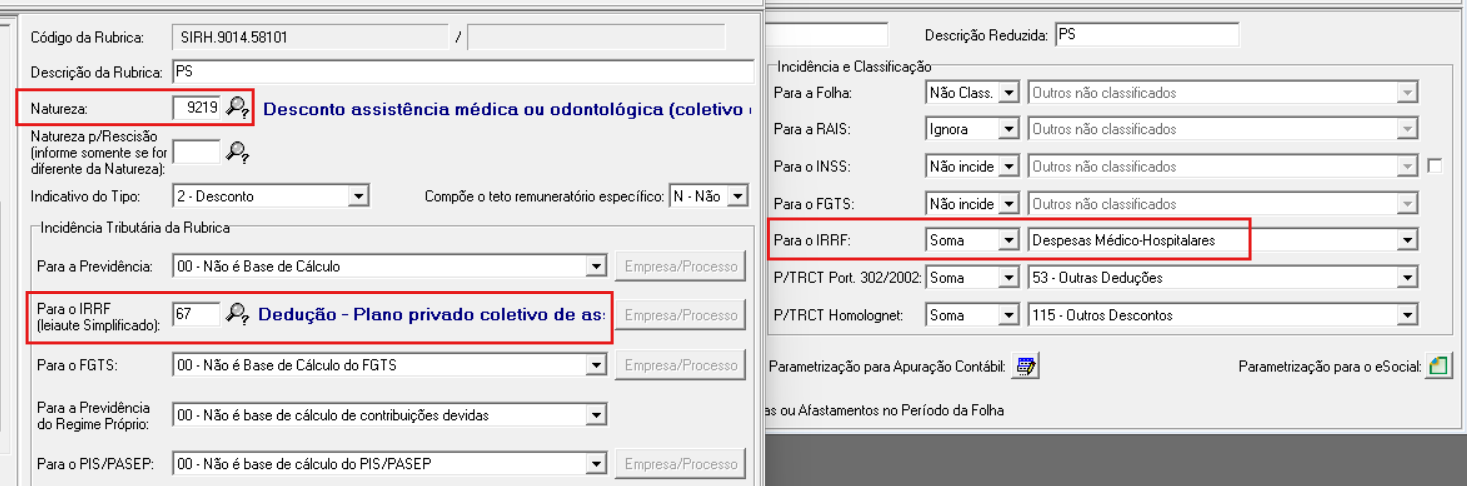Viewport: 1467px width, 486px height.
Task: Click Empresa/Processo button for Para o PIS/PASEP
Action: tap(680, 464)
